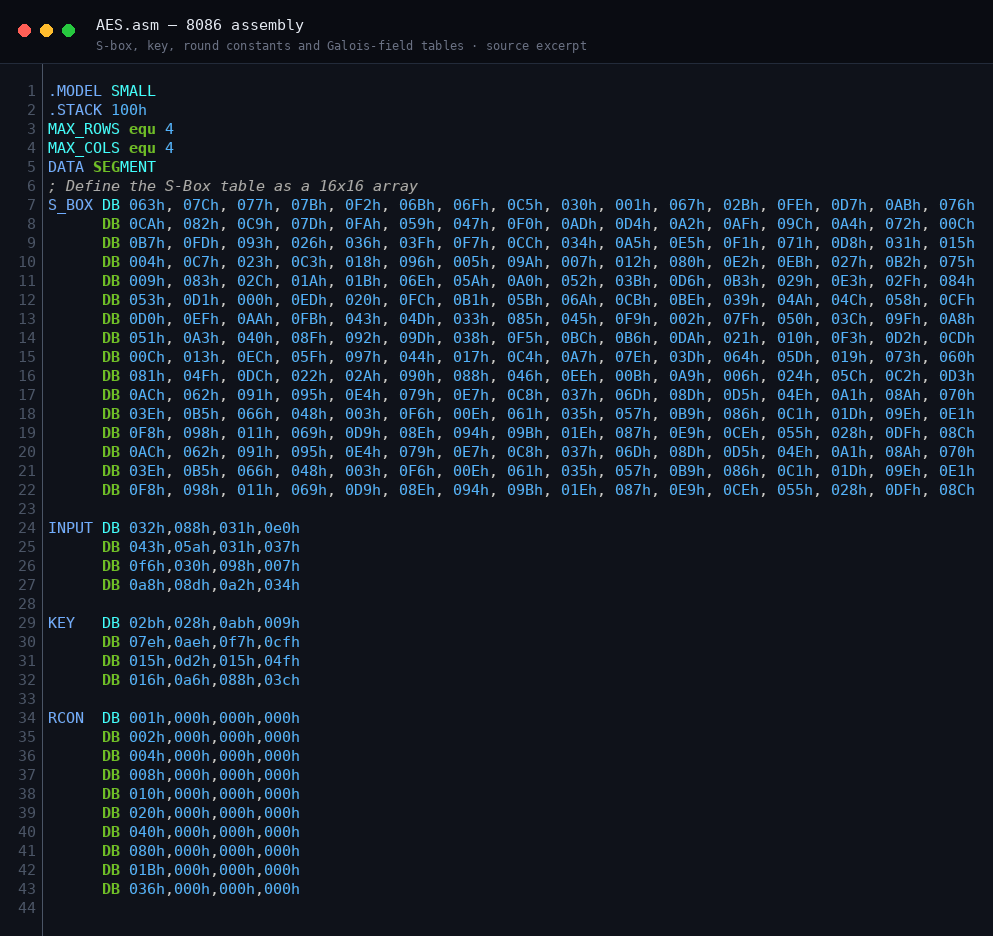This screenshot has height=936, width=993.
Task: Click value '036h' on line 43
Action: pos(147,889)
